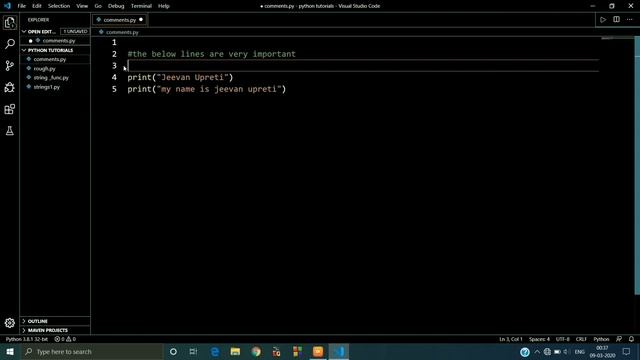Open the Explorer view in activity bar
Screen dimensions: 640x360
10,22
